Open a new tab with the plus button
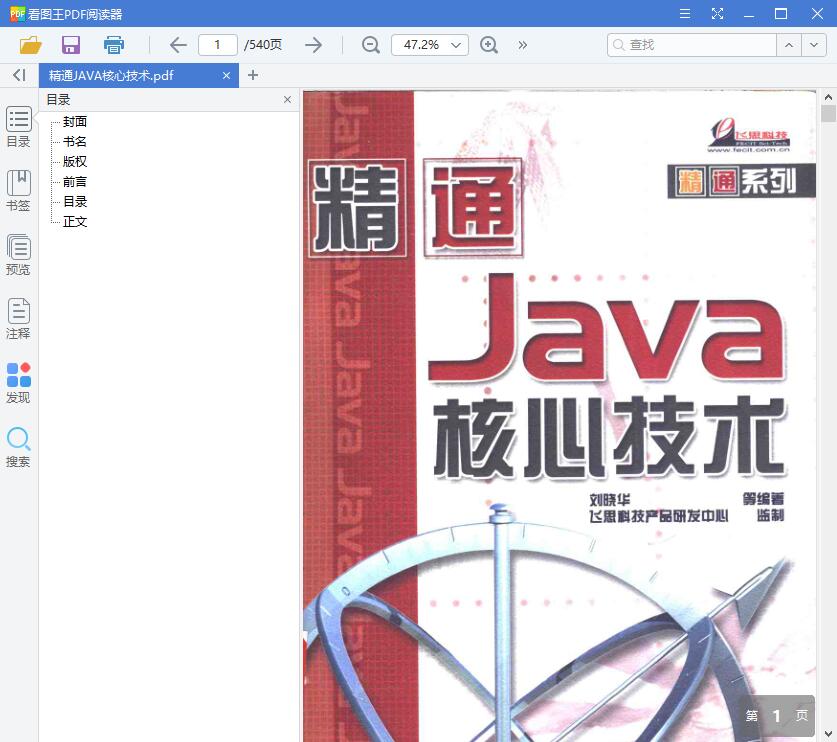The image size is (837, 742). coord(253,75)
